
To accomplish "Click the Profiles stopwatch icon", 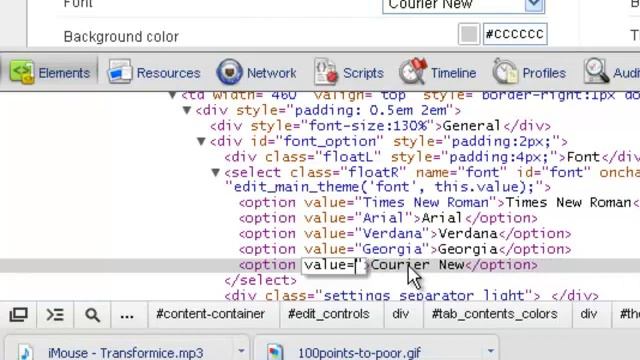I will pos(505,71).
